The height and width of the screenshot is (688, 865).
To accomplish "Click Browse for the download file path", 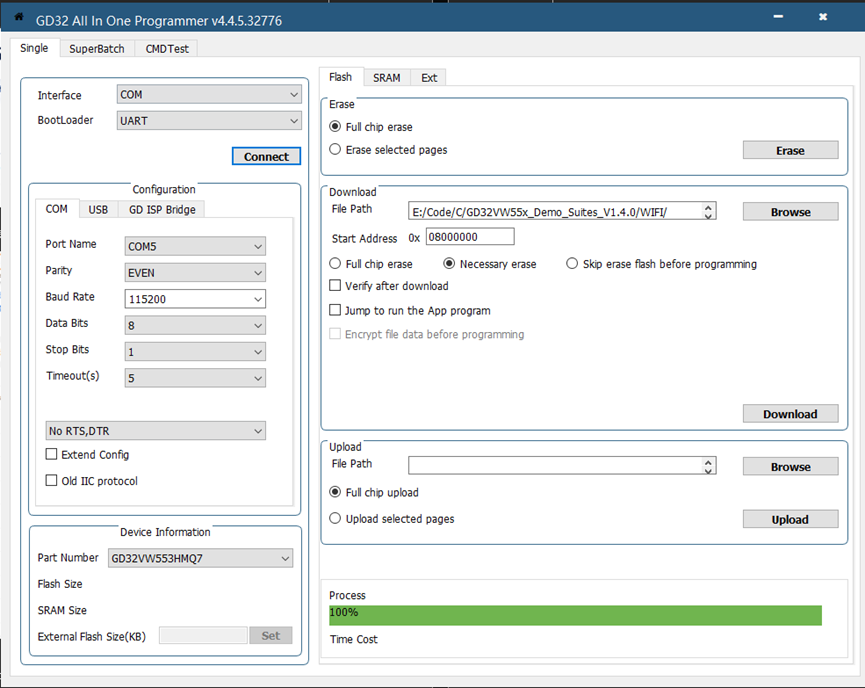I will [x=790, y=212].
